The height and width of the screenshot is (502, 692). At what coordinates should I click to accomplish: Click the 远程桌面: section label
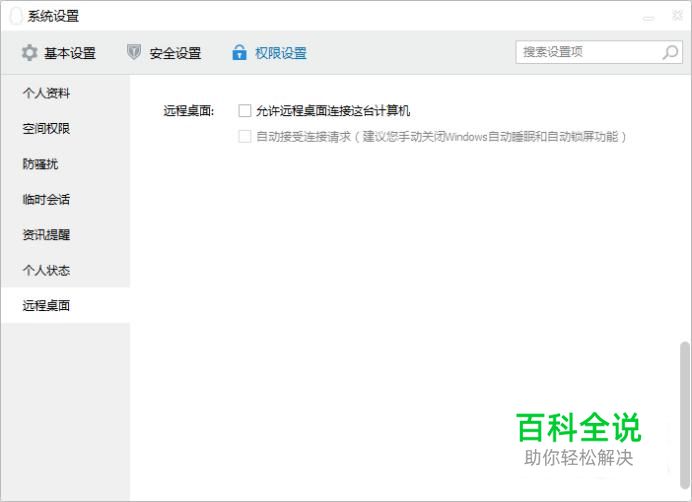click(188, 111)
